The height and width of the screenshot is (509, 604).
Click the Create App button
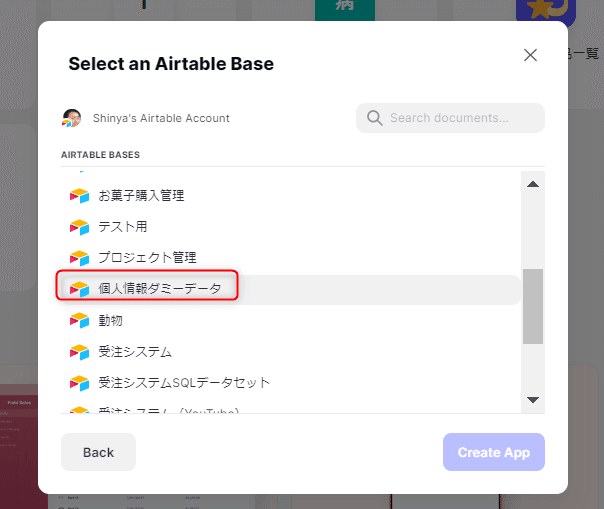tap(493, 452)
